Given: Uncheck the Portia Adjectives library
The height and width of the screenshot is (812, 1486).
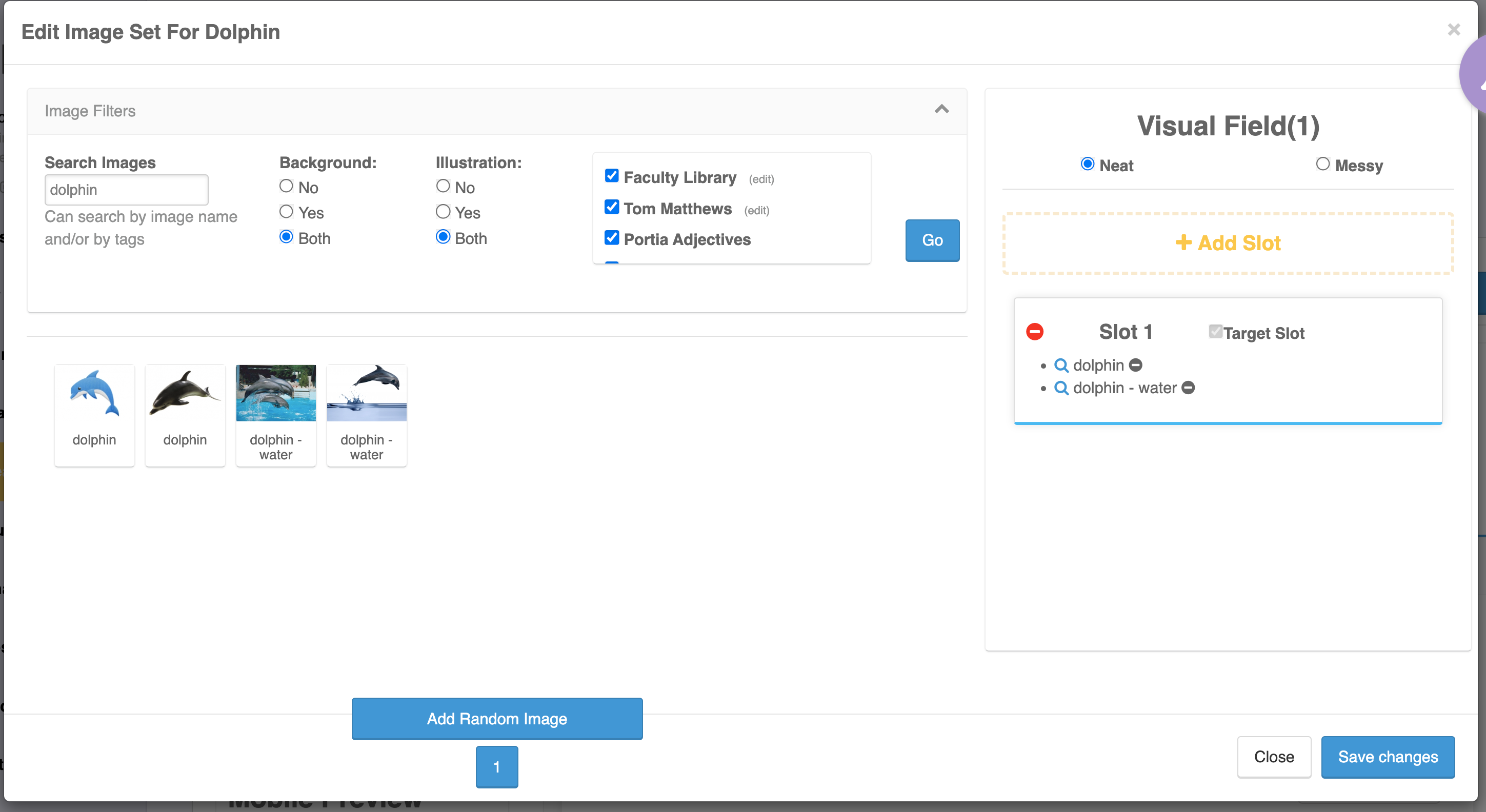Looking at the screenshot, I should pyautogui.click(x=611, y=238).
